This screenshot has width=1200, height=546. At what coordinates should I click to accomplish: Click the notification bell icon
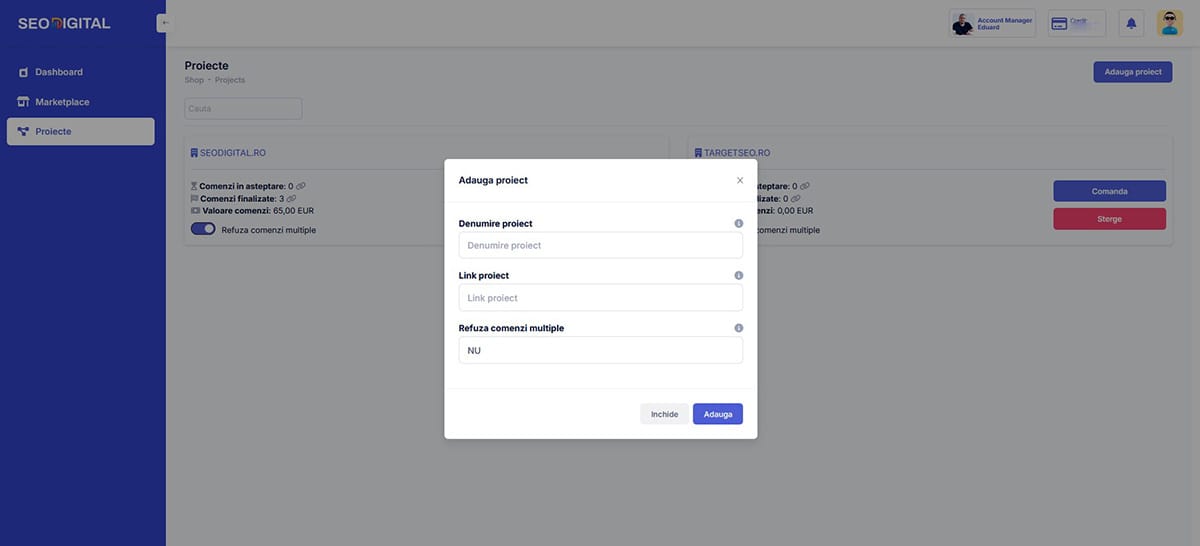(1131, 23)
